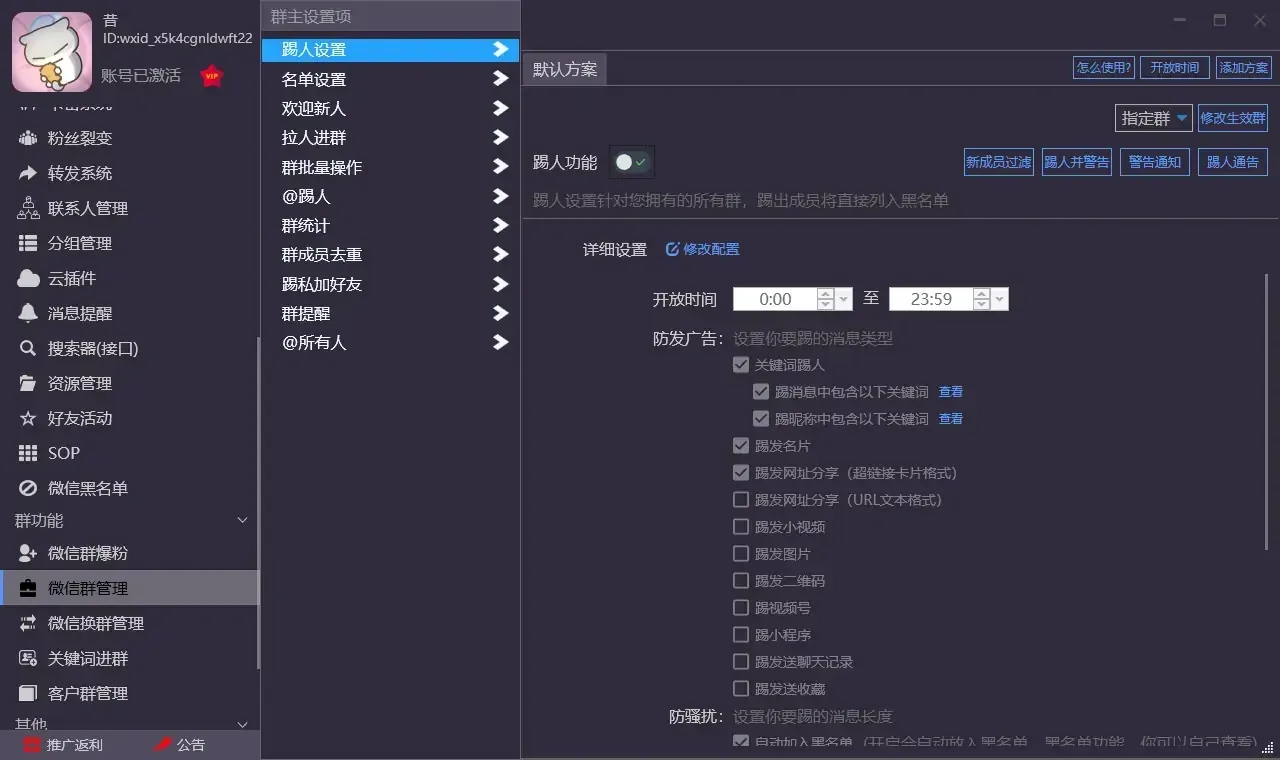Open 搜索器(接口) via its magnifier icon

[x=28, y=348]
